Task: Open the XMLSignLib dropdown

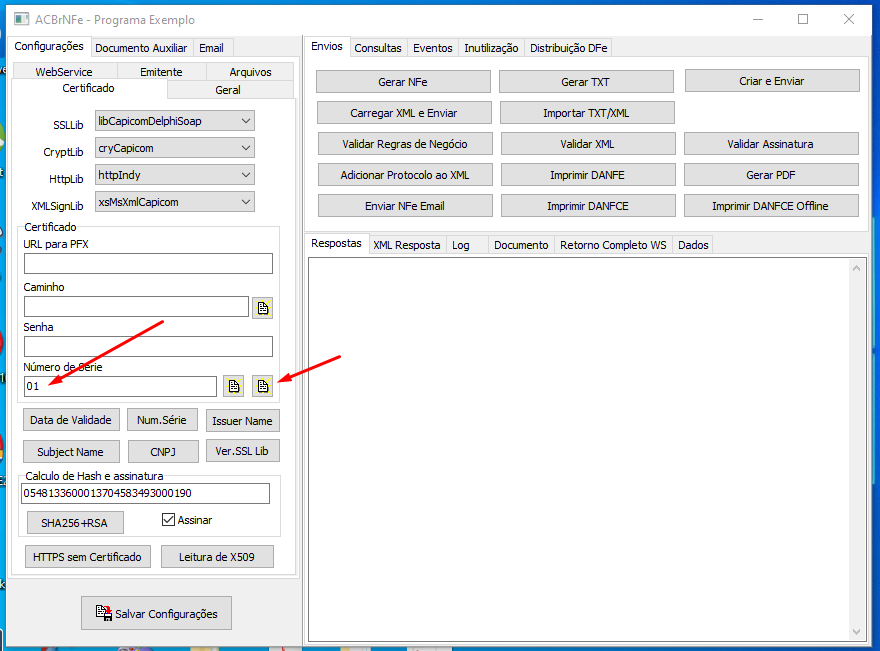Action: [175, 201]
